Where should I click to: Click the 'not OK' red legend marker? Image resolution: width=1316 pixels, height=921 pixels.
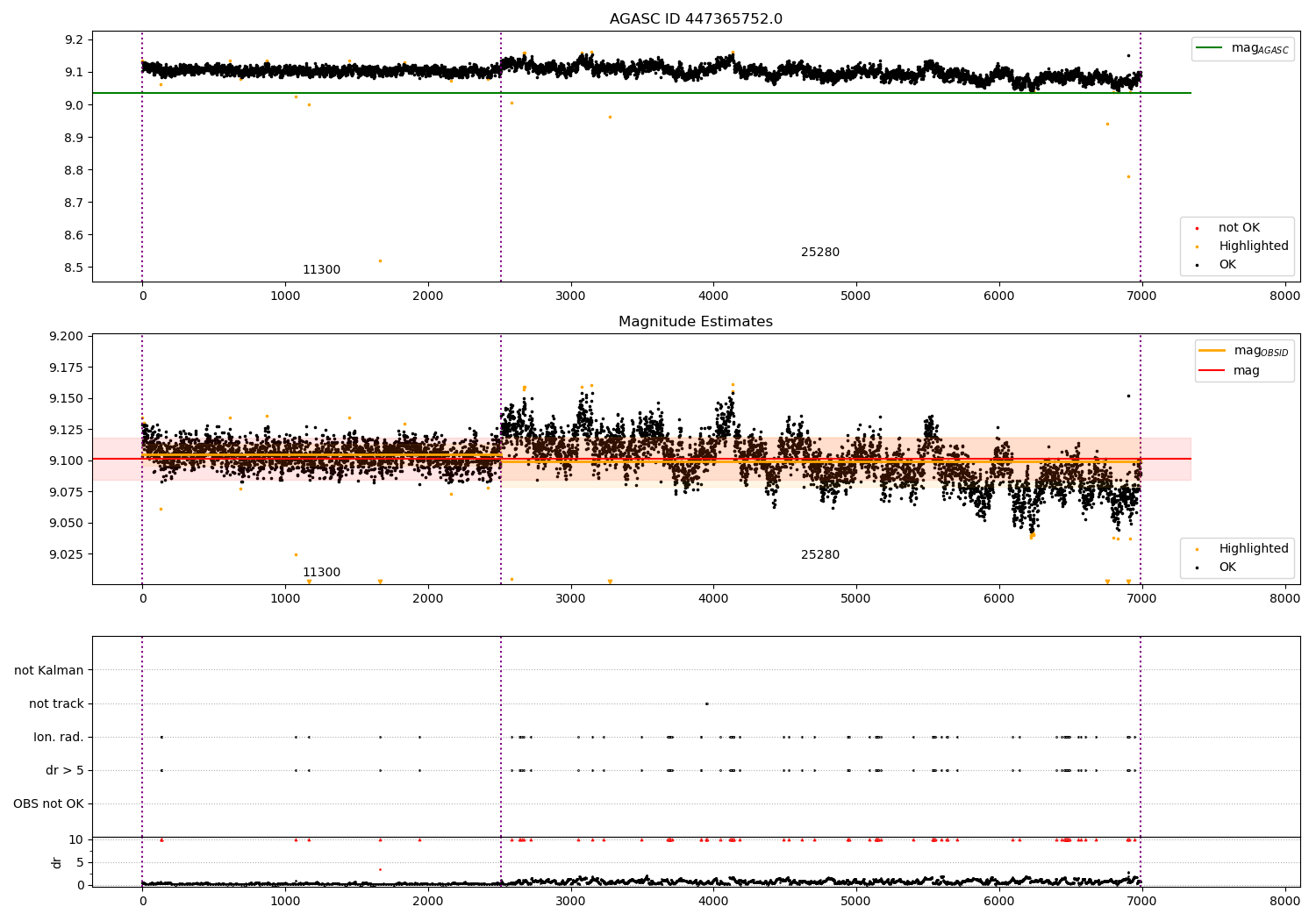point(1197,229)
